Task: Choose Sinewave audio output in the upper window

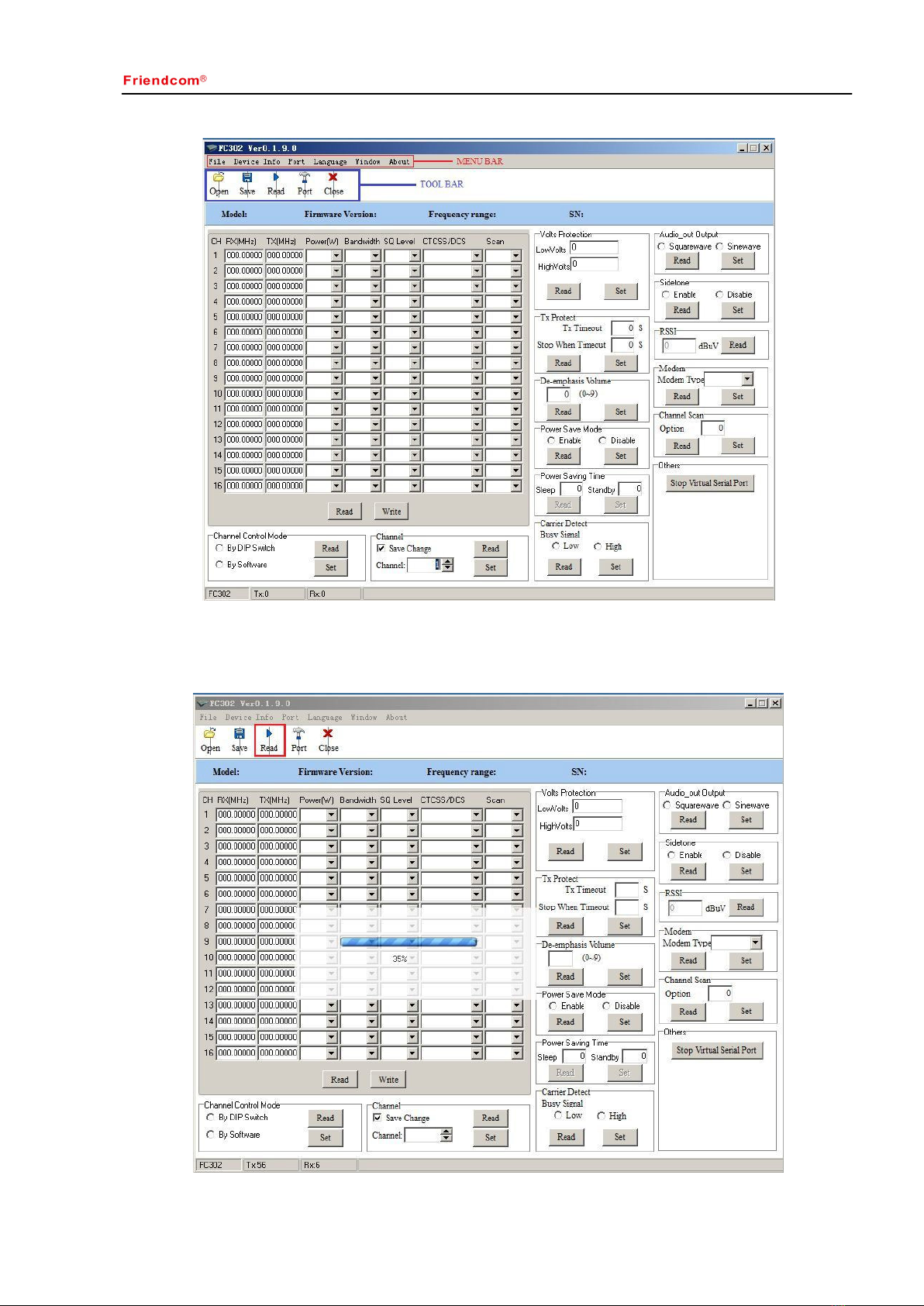Action: 719,246
